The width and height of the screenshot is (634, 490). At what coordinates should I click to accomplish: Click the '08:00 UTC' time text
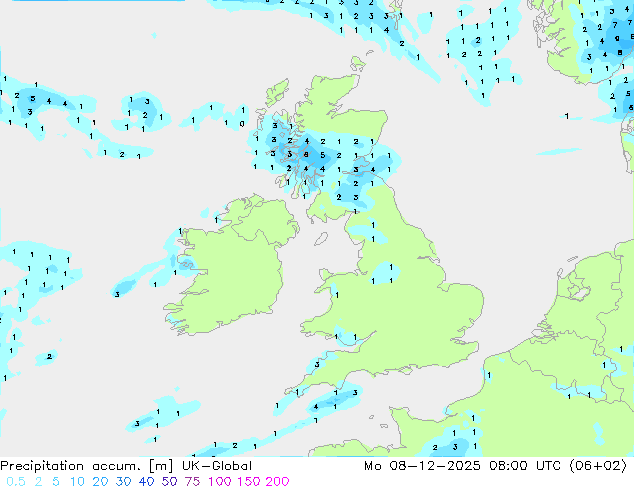pos(525,466)
